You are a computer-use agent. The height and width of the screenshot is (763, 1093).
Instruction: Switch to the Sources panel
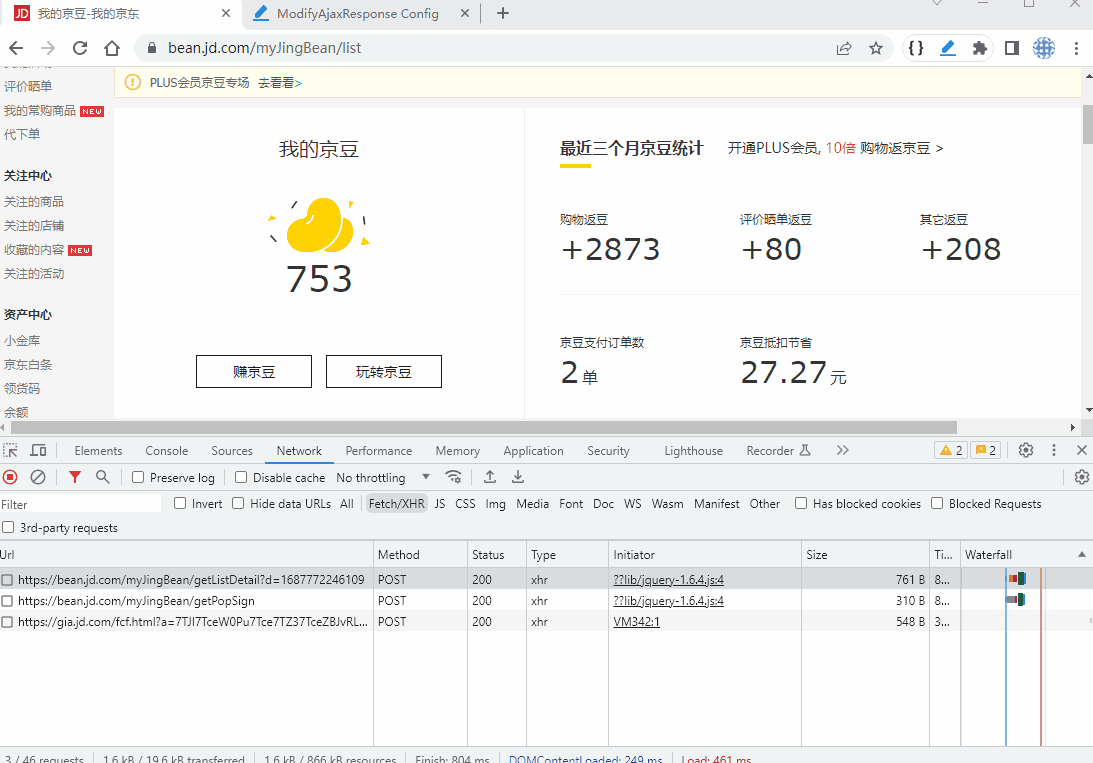coord(232,451)
